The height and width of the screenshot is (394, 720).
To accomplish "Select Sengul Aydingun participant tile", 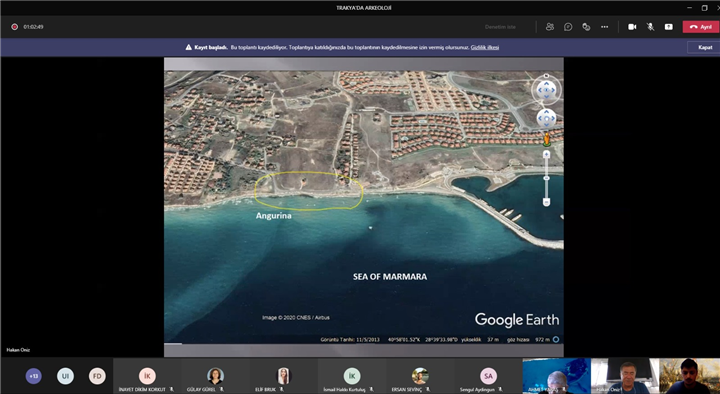I will pos(488,376).
